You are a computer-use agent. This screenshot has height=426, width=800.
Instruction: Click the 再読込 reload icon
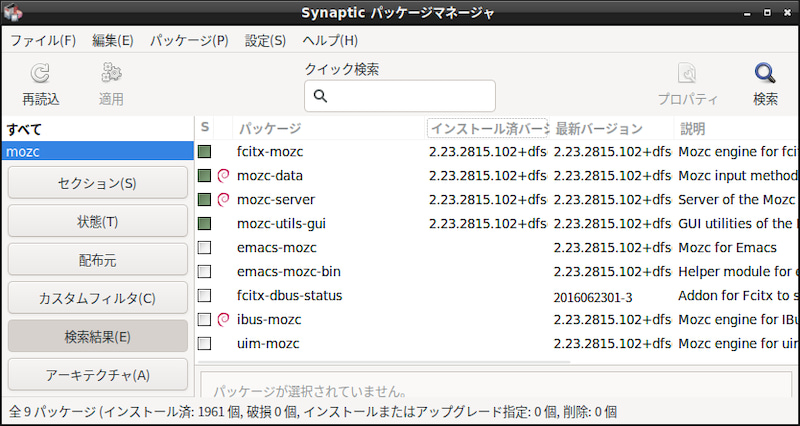(x=40, y=73)
